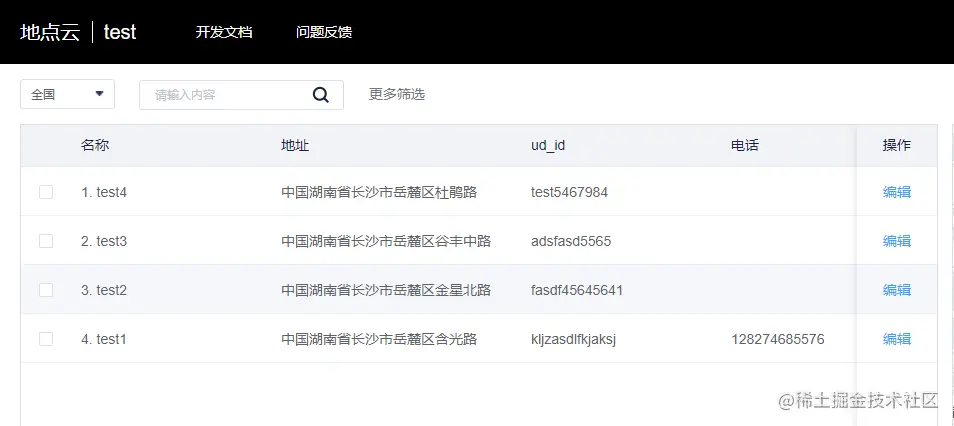Click address 中国湖南省长沙市岳麓区杜鹃路
The height and width of the screenshot is (426, 954).
click(379, 192)
